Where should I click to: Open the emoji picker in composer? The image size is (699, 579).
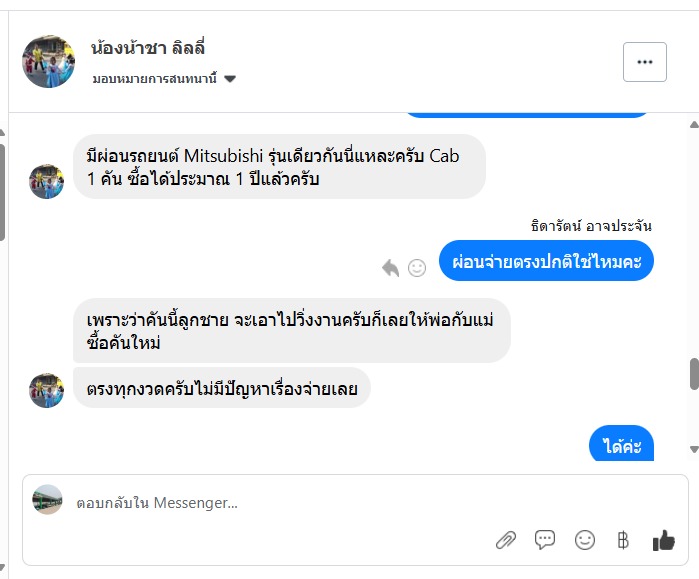coord(585,540)
